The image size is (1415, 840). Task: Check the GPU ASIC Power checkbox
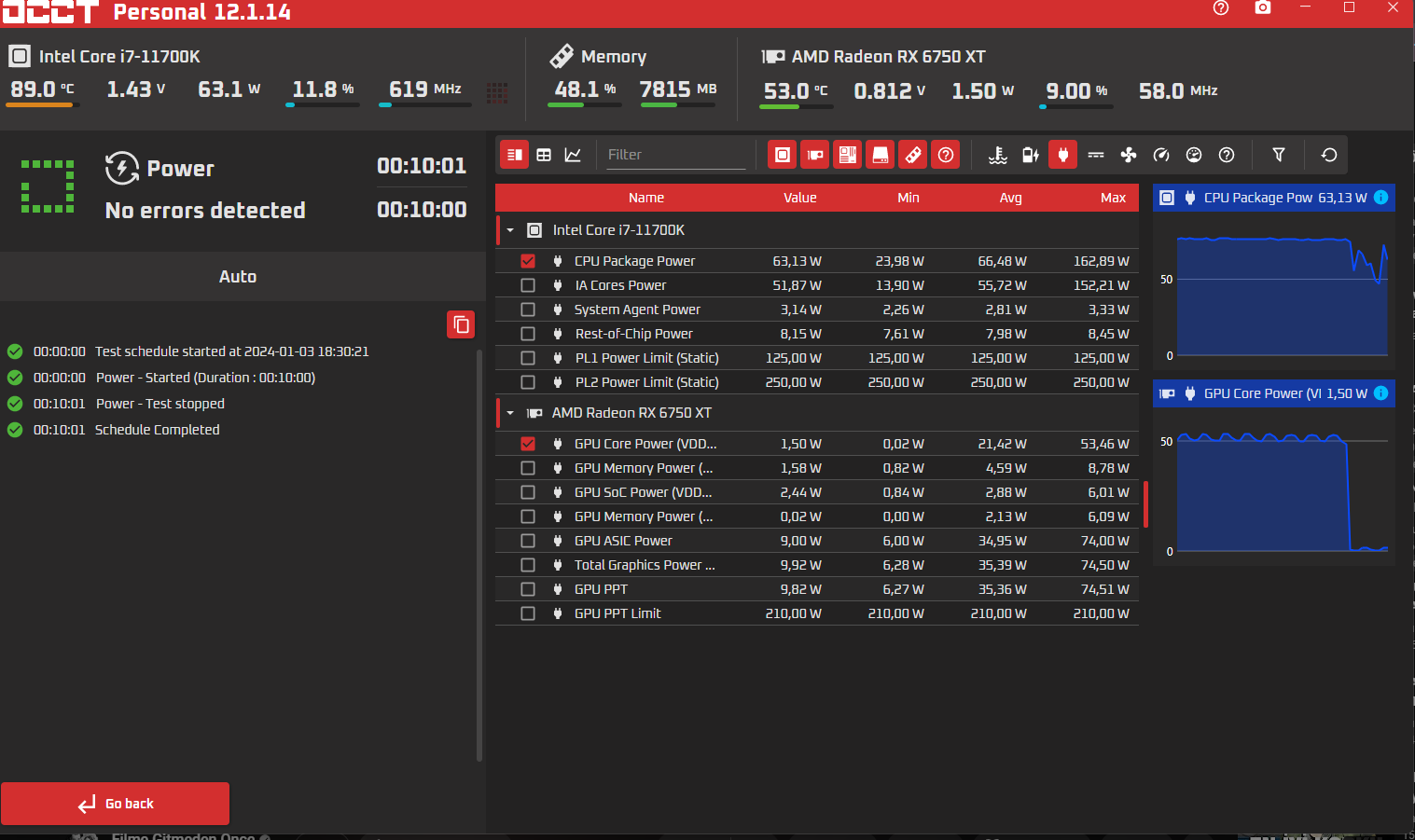(528, 541)
